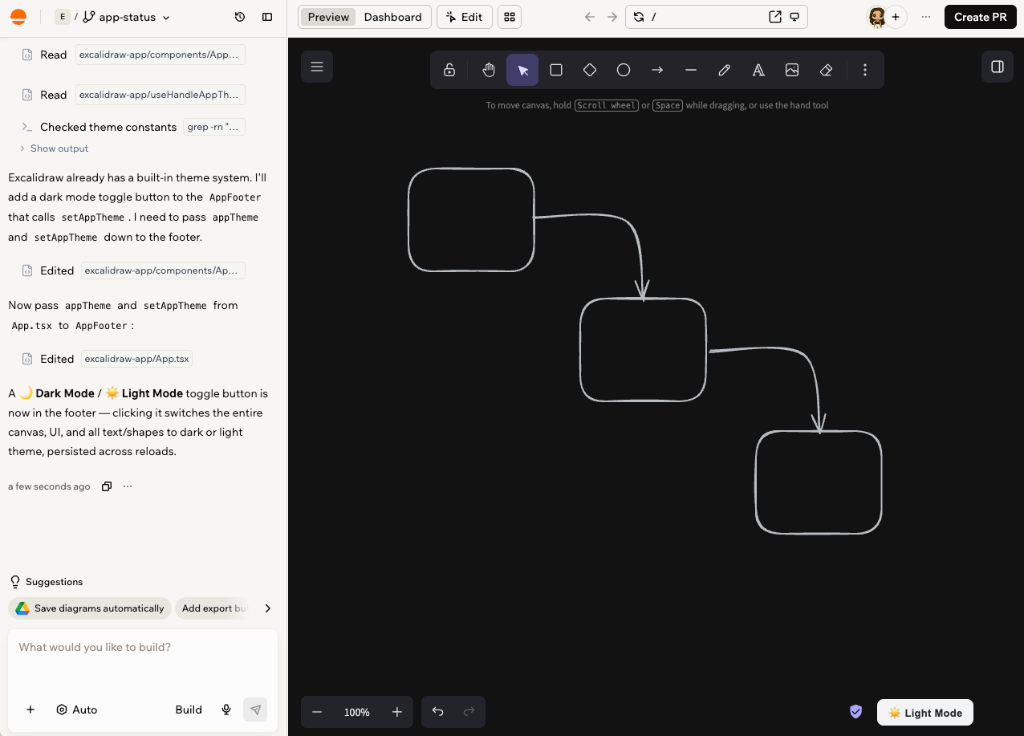Open the Build mode selector
The image size is (1024, 736).
(188, 709)
